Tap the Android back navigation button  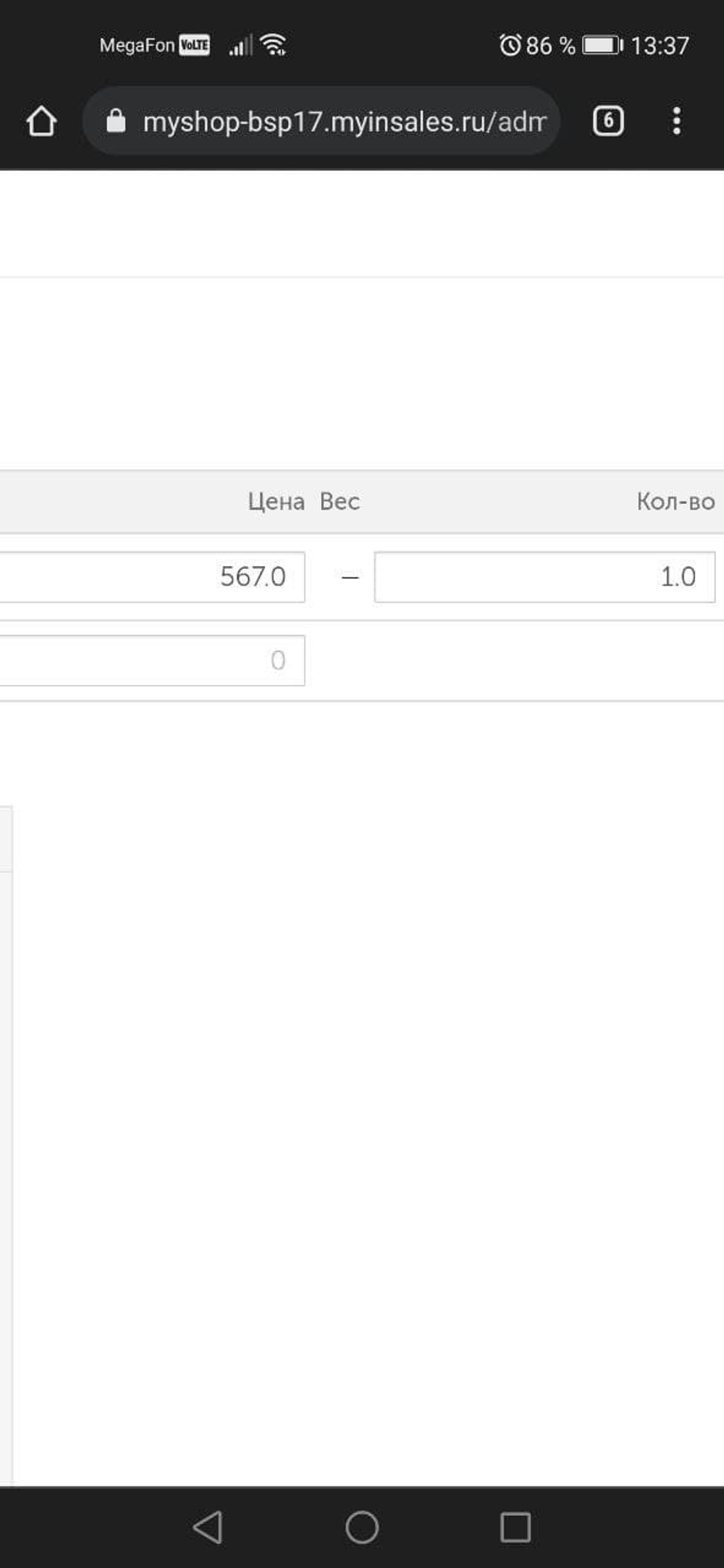coord(208,1527)
